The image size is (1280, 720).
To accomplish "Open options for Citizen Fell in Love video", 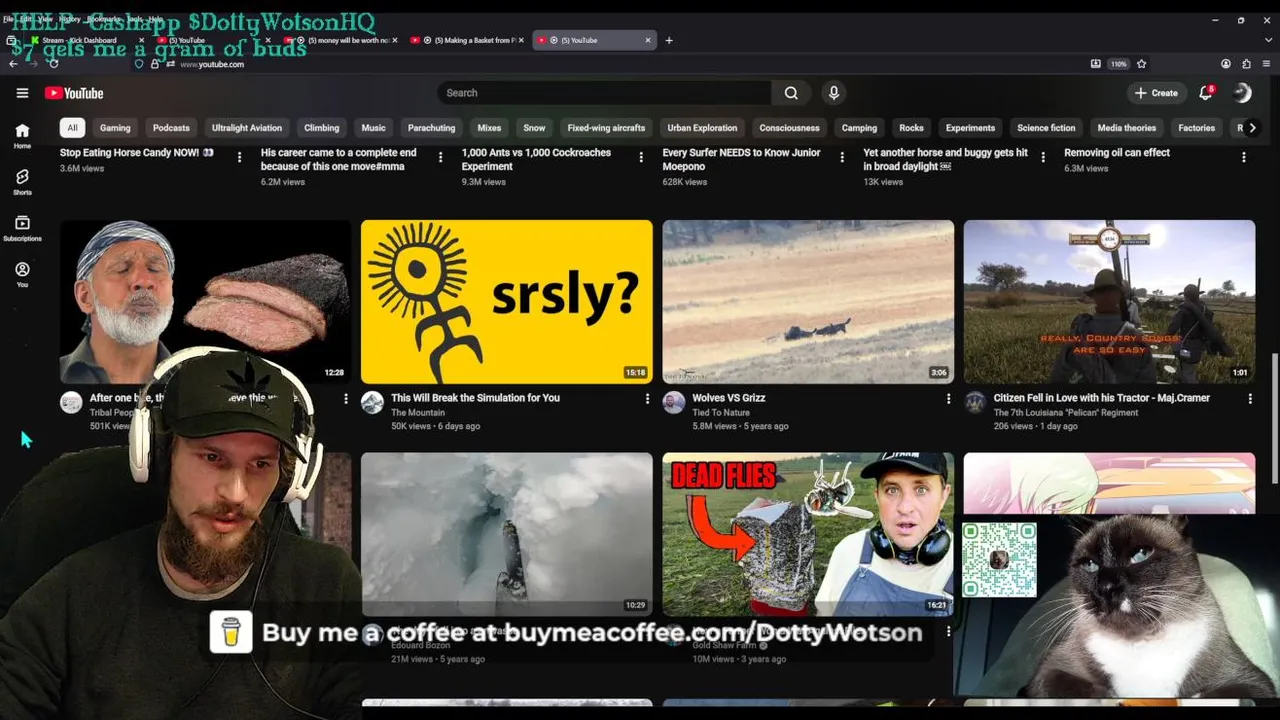I will [1250, 398].
